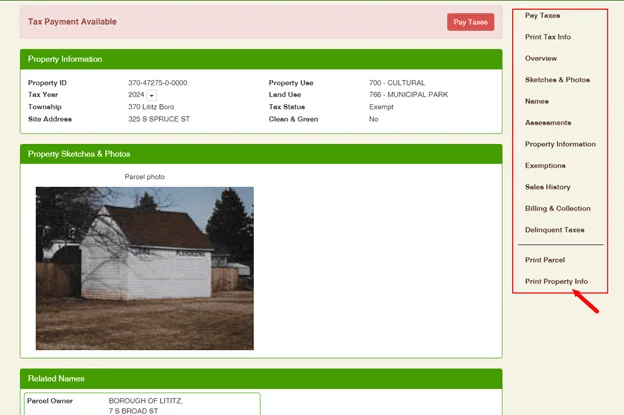Go to Billing & Collection link
The height and width of the screenshot is (415, 624).
558,209
